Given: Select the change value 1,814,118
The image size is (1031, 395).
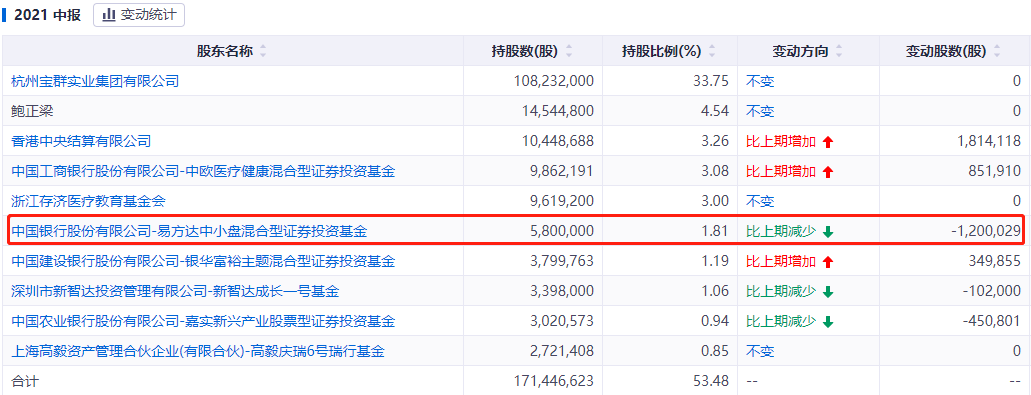Looking at the screenshot, I should coord(988,141).
